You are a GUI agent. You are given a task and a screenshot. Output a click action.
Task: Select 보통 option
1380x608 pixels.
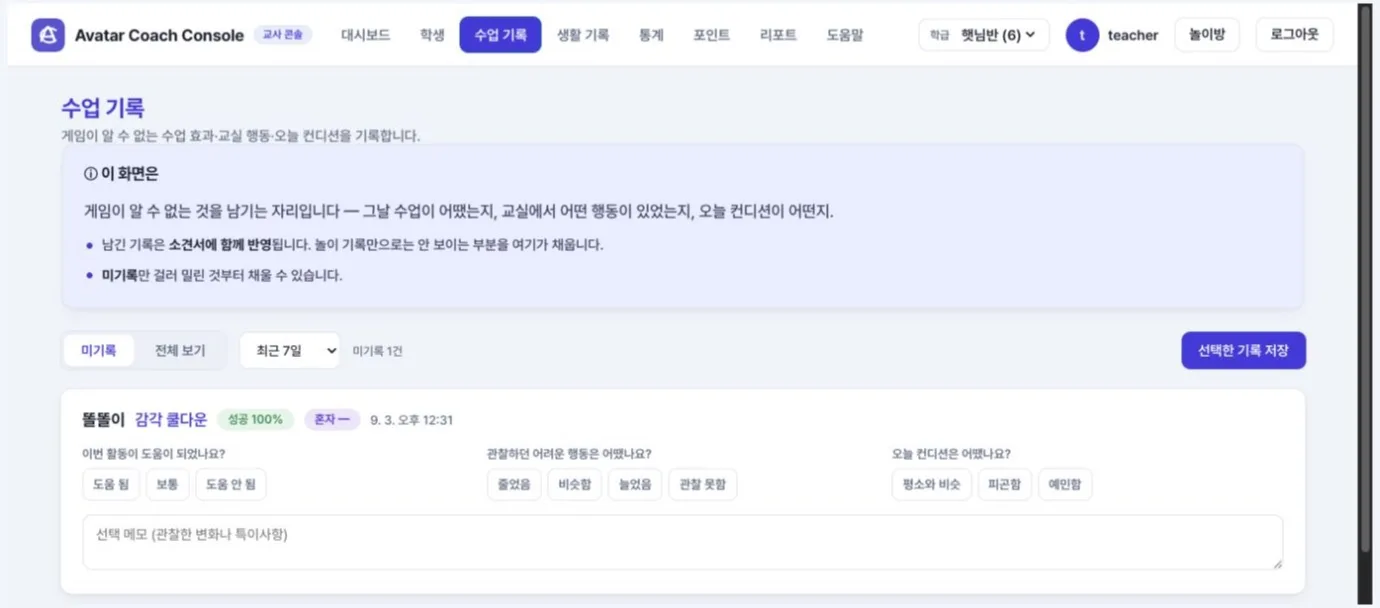coord(167,484)
